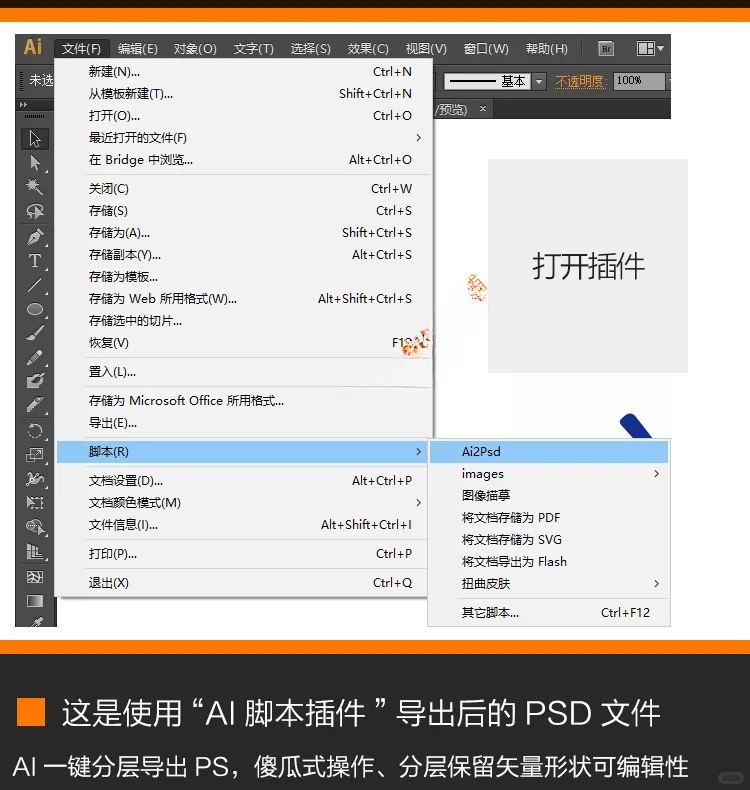Select the Blob Brush tool
Image resolution: width=750 pixels, height=790 pixels.
(x=35, y=381)
